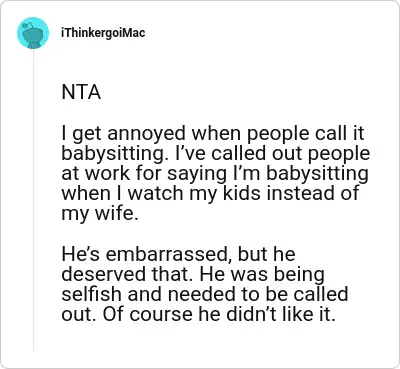Click the words "my wife."

click(99, 213)
